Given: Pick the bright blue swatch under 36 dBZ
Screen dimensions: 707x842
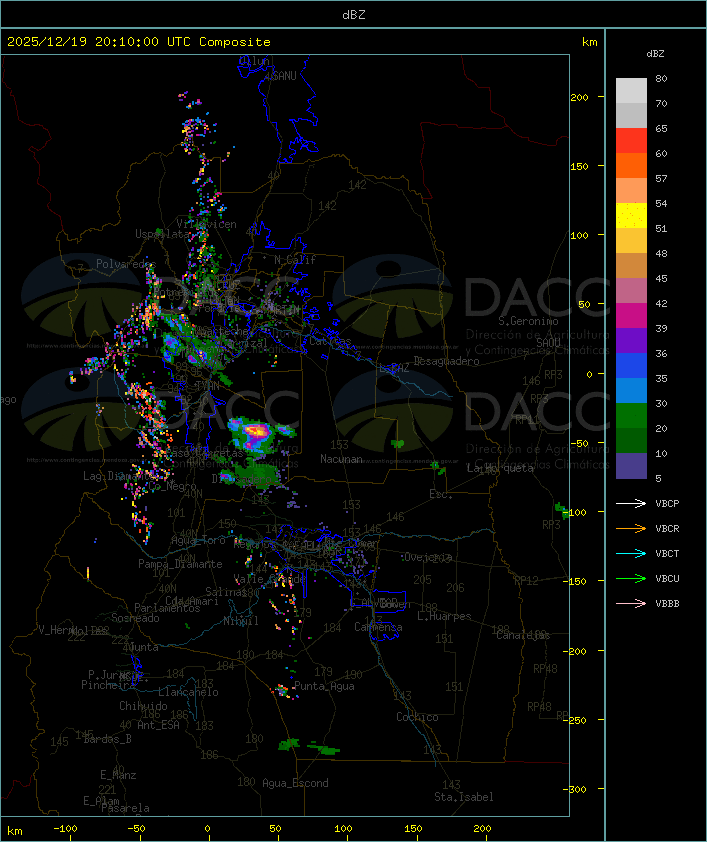Looking at the screenshot, I should click(631, 365).
